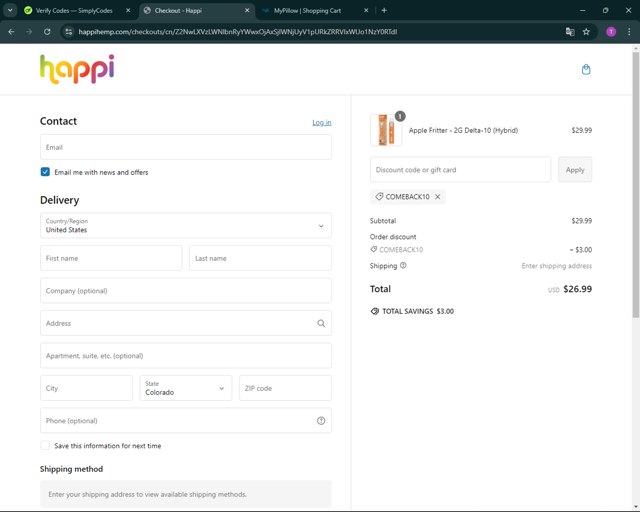Click the Company (optional) field

pos(186,291)
